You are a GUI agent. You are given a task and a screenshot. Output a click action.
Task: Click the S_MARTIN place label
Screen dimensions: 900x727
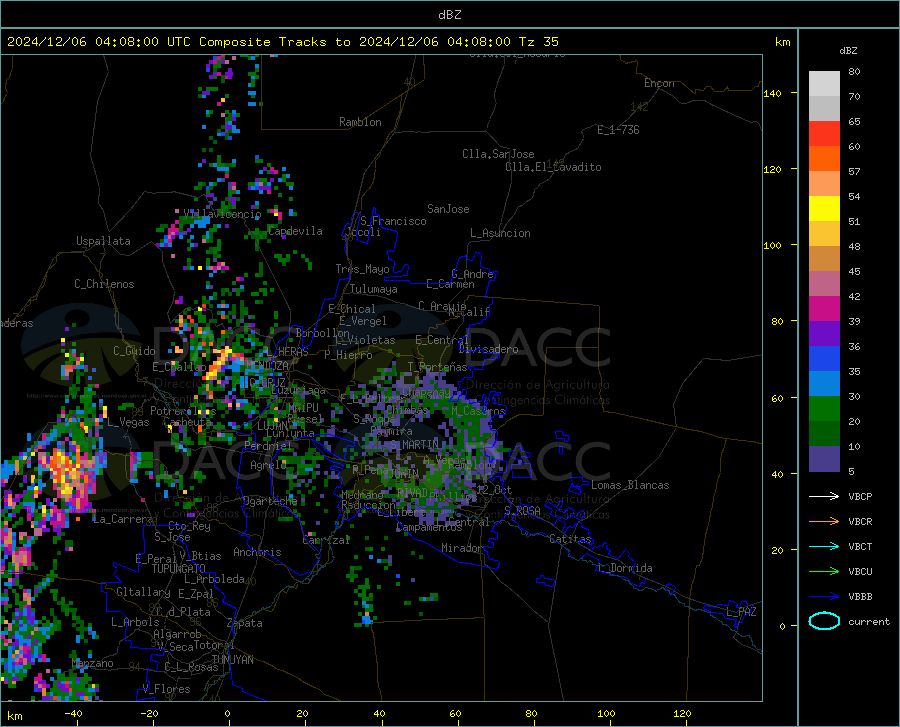pos(414,445)
